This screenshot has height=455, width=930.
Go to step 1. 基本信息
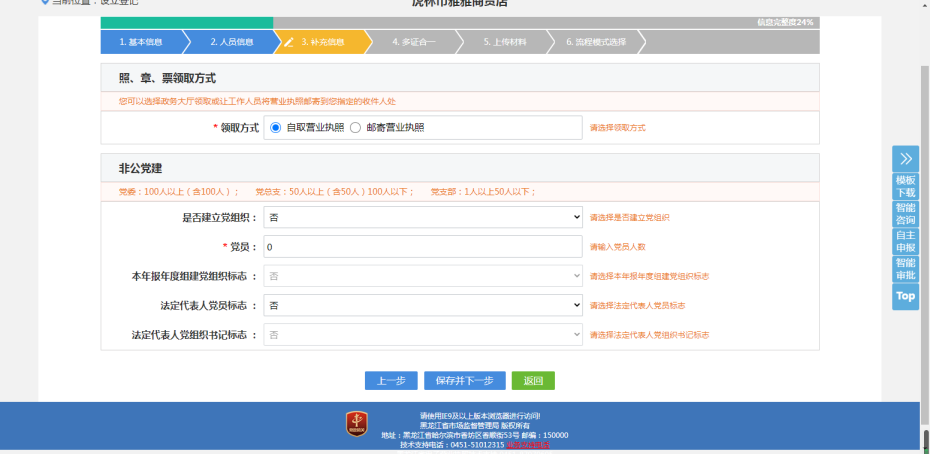tap(141, 42)
